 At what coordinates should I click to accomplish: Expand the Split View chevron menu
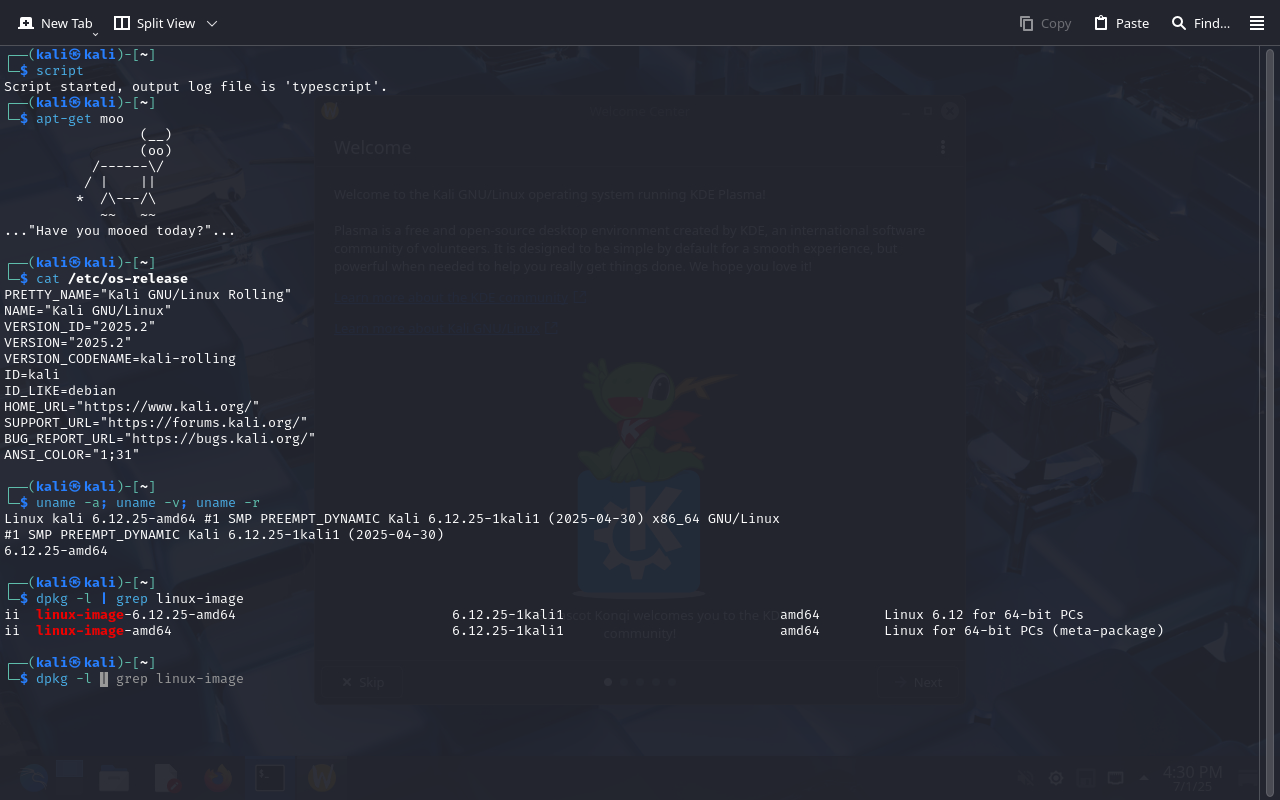212,23
